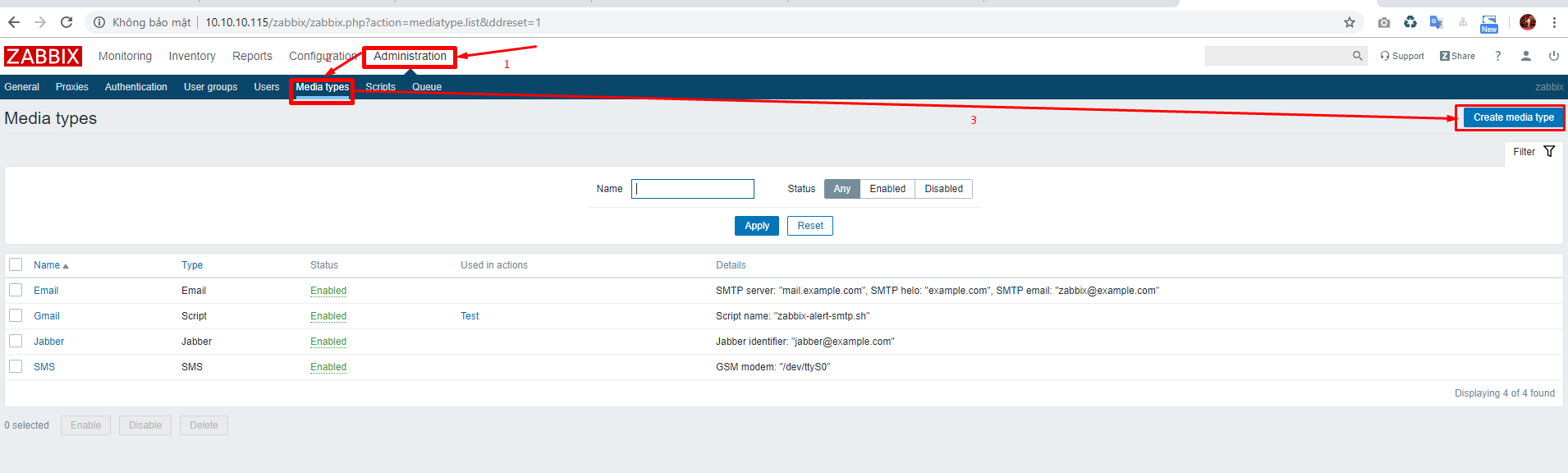
Task: Reload the browser page
Action: (x=66, y=22)
